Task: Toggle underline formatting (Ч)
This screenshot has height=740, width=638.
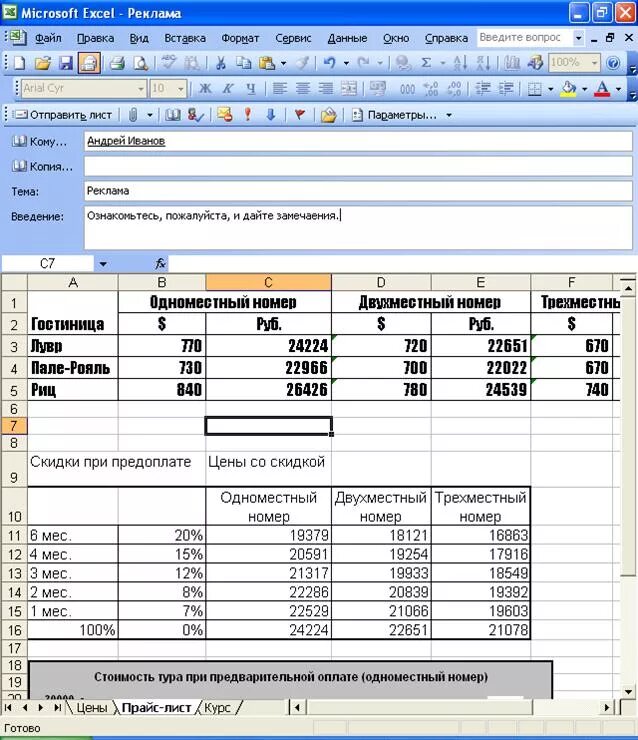Action: point(251,89)
